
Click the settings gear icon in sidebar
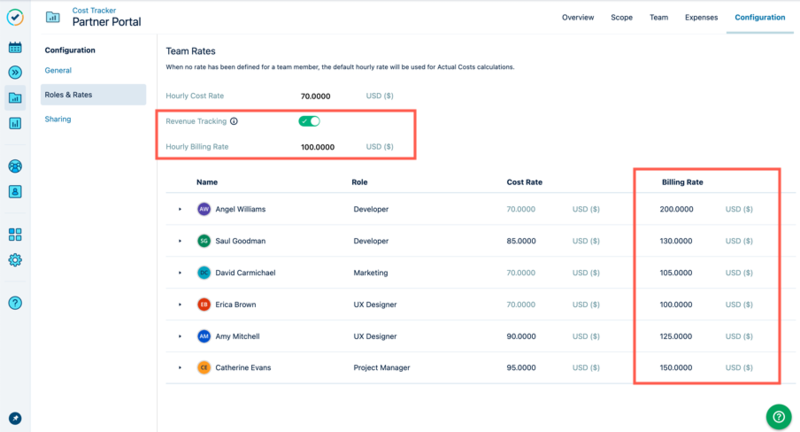15,260
